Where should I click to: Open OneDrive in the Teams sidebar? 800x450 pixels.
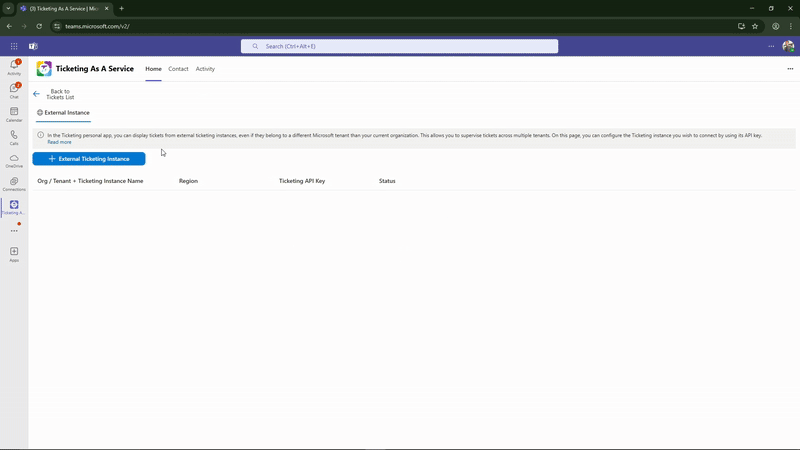[14, 161]
